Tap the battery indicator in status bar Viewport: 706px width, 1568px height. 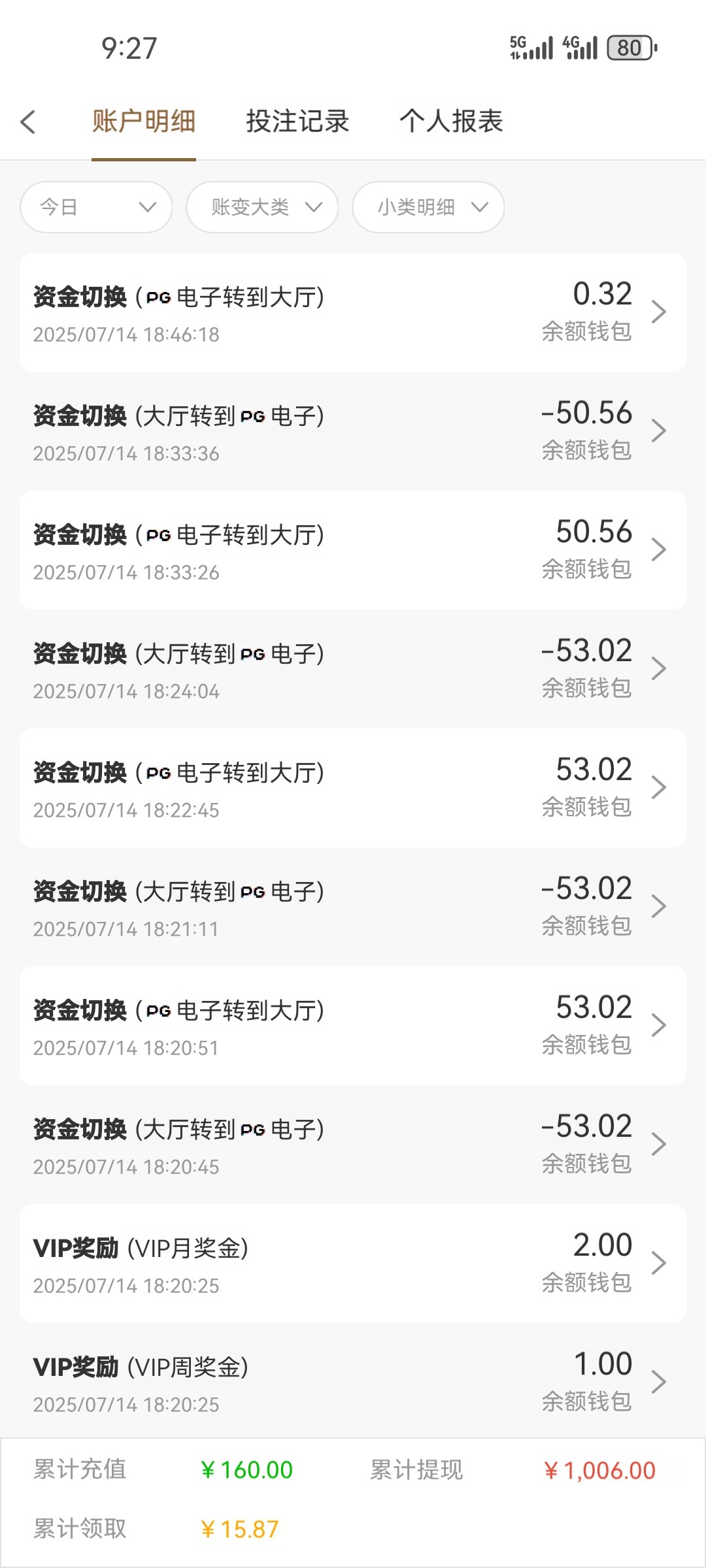tap(631, 48)
